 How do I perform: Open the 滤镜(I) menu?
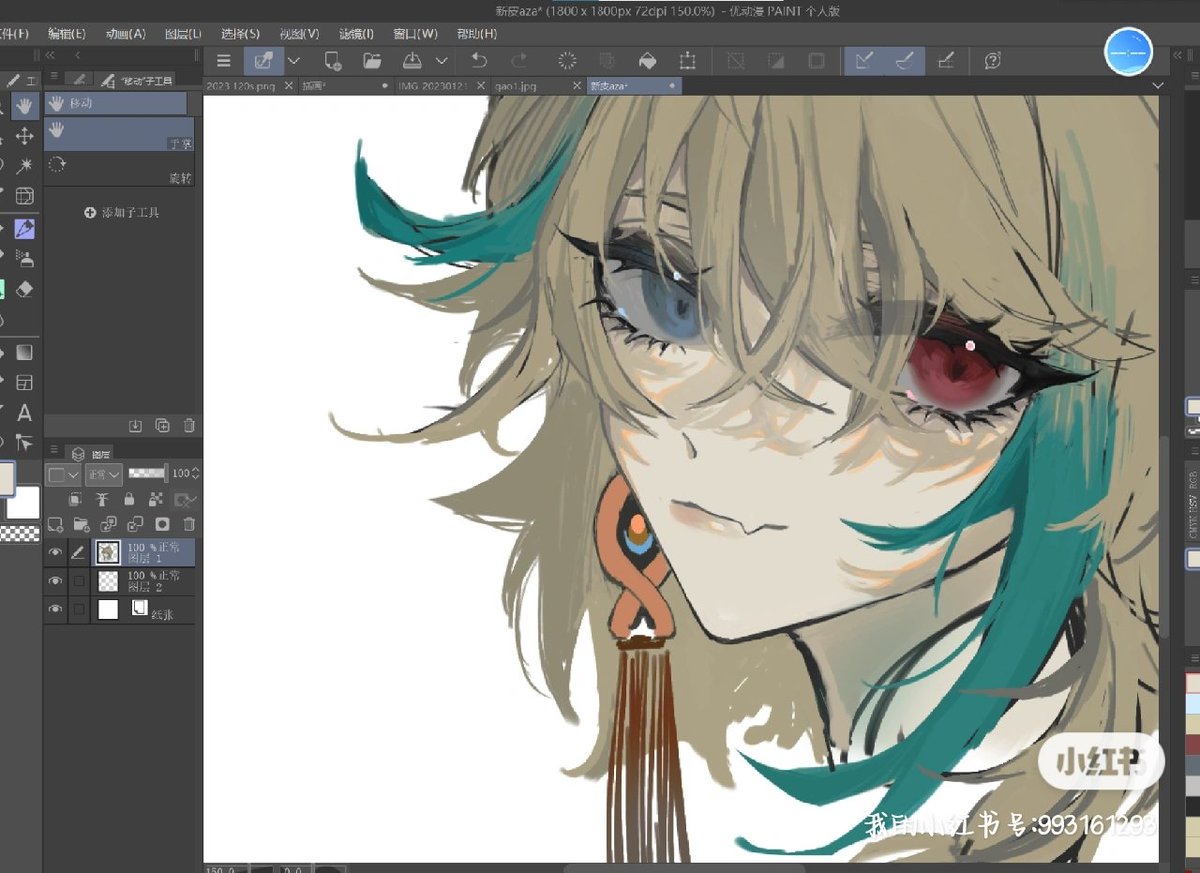[x=357, y=34]
